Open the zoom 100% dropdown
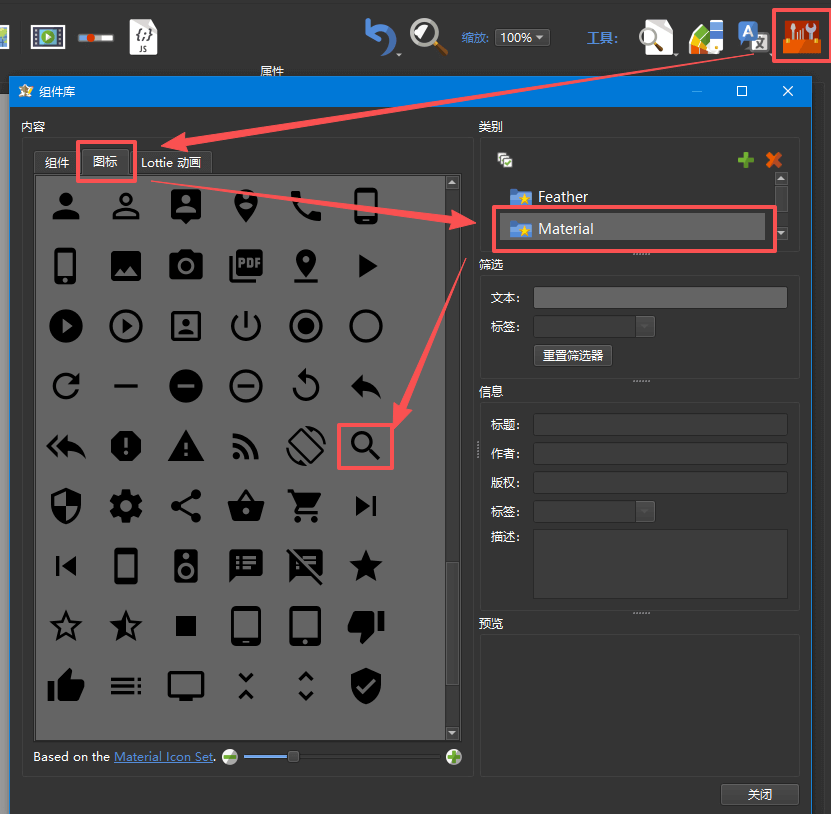The height and width of the screenshot is (814, 831). point(524,38)
